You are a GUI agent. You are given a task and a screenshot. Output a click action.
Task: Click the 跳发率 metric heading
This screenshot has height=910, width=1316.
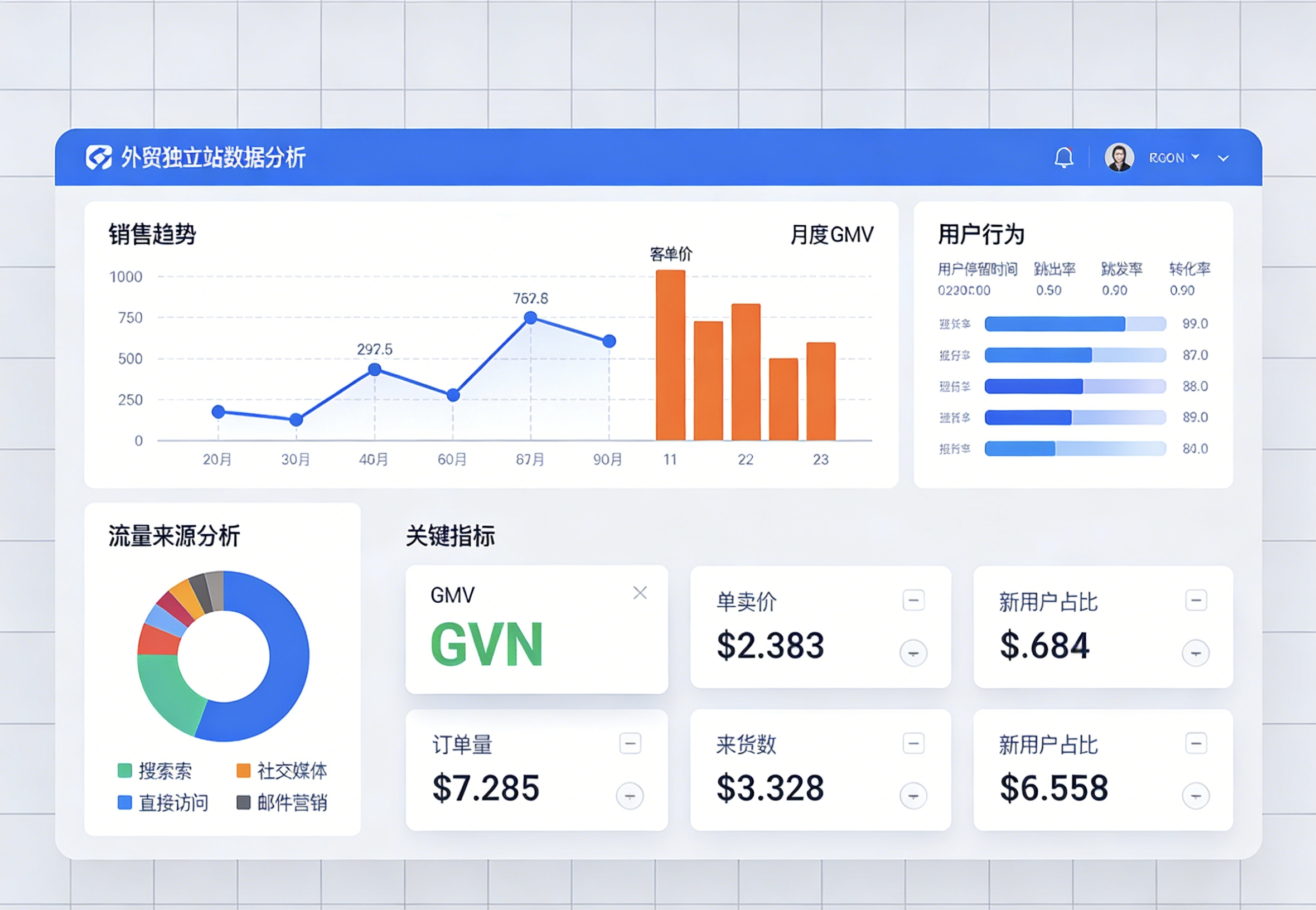(x=1121, y=269)
